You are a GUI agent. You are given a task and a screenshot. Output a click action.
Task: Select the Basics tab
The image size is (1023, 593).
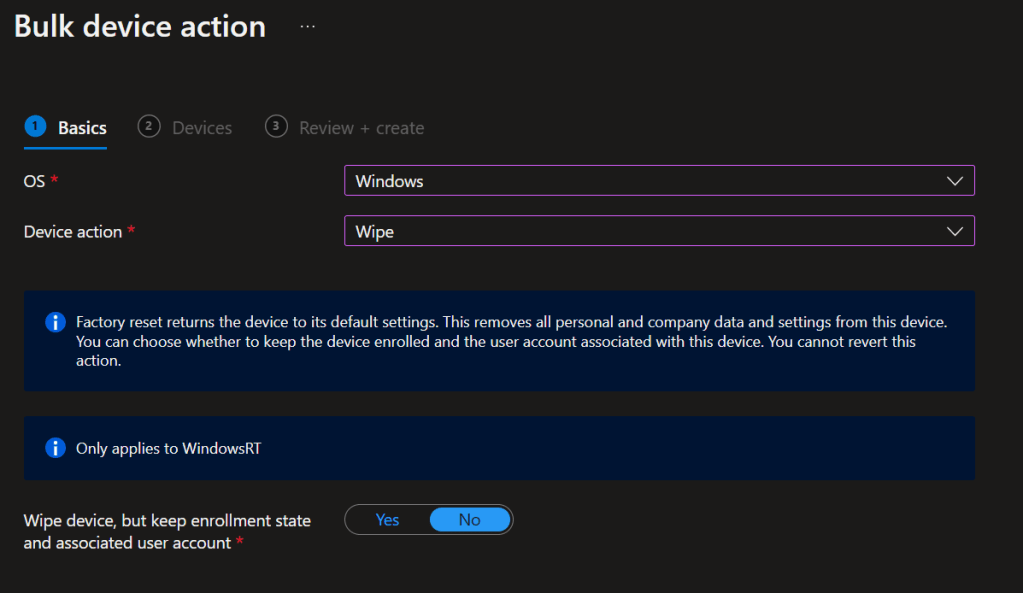tap(81, 127)
